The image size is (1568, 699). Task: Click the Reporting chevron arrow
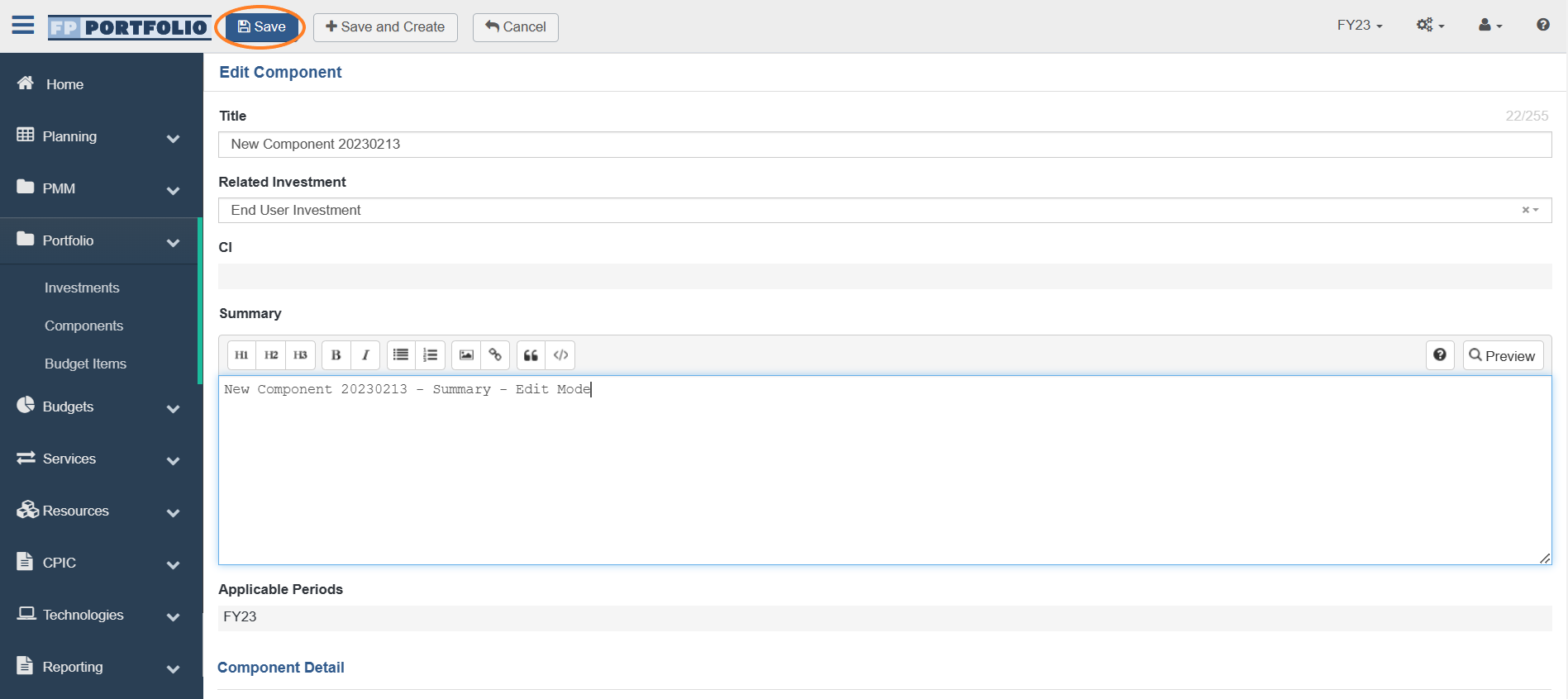(x=173, y=669)
